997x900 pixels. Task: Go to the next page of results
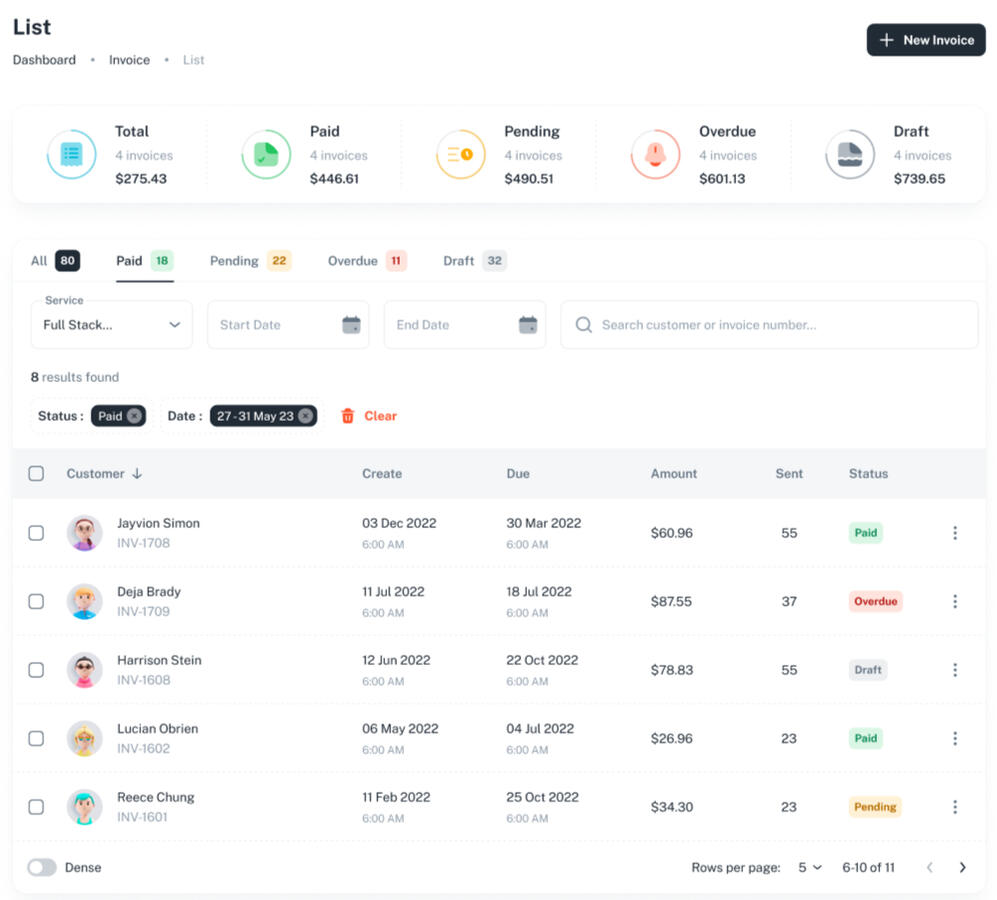click(x=962, y=868)
